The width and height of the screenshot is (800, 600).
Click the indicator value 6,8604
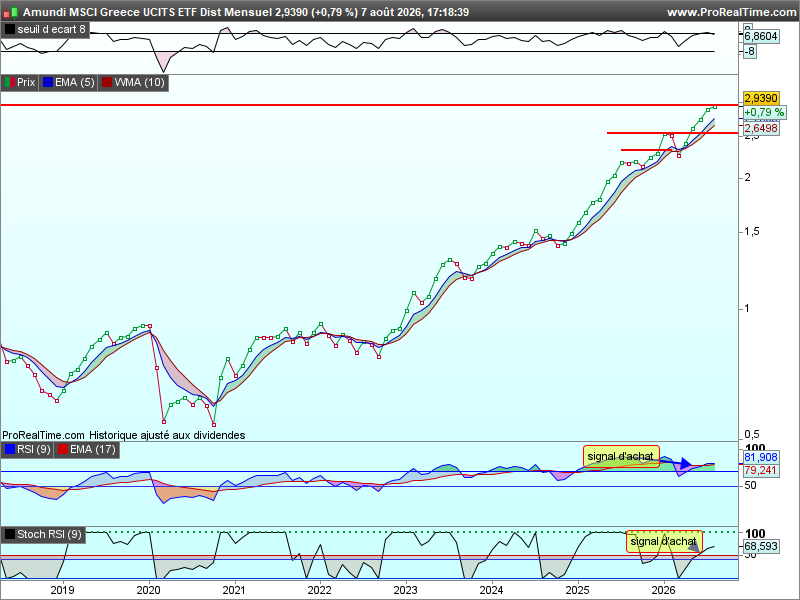761,36
